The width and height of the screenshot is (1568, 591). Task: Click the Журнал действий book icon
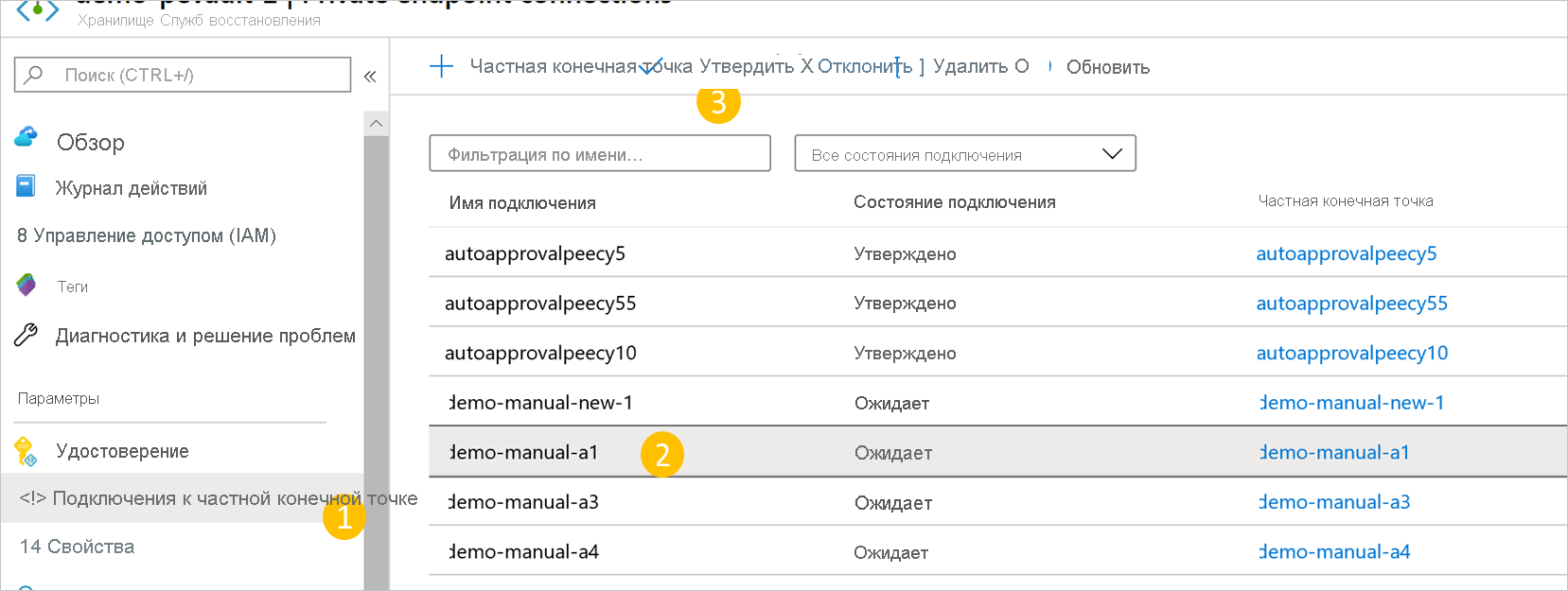pyautogui.click(x=26, y=185)
